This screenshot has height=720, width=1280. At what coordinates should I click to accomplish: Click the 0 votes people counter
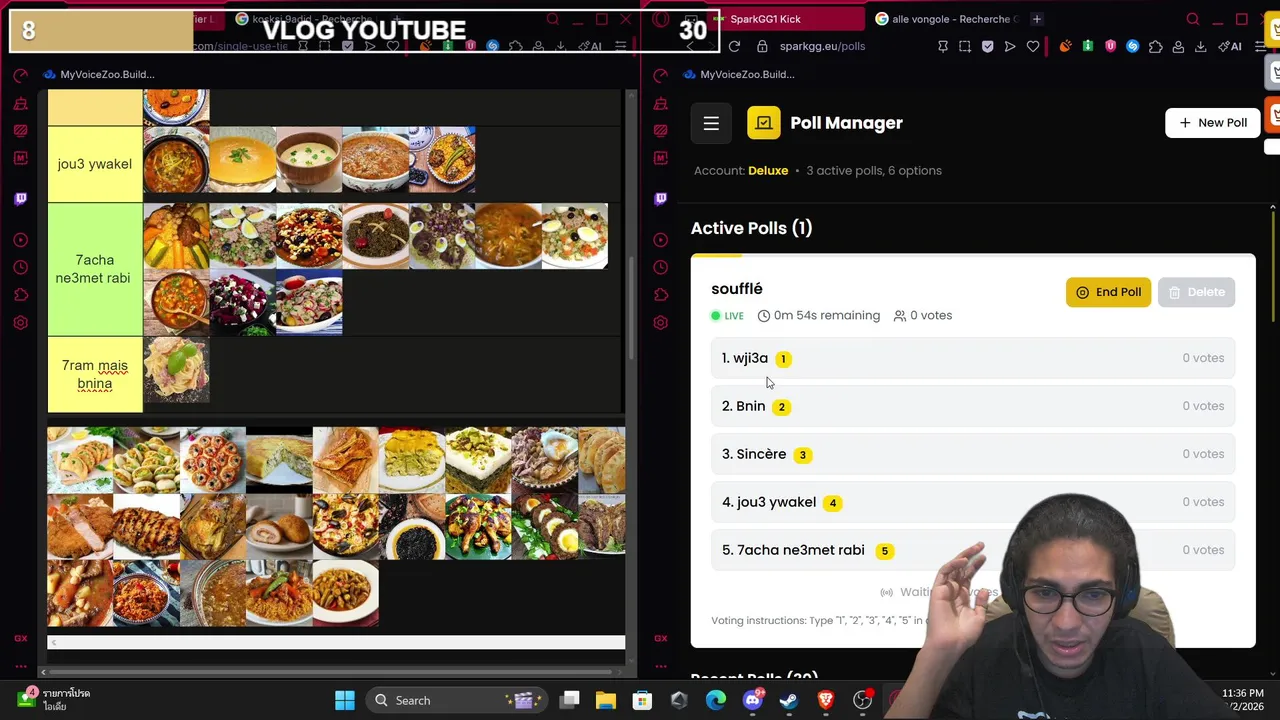click(x=923, y=316)
